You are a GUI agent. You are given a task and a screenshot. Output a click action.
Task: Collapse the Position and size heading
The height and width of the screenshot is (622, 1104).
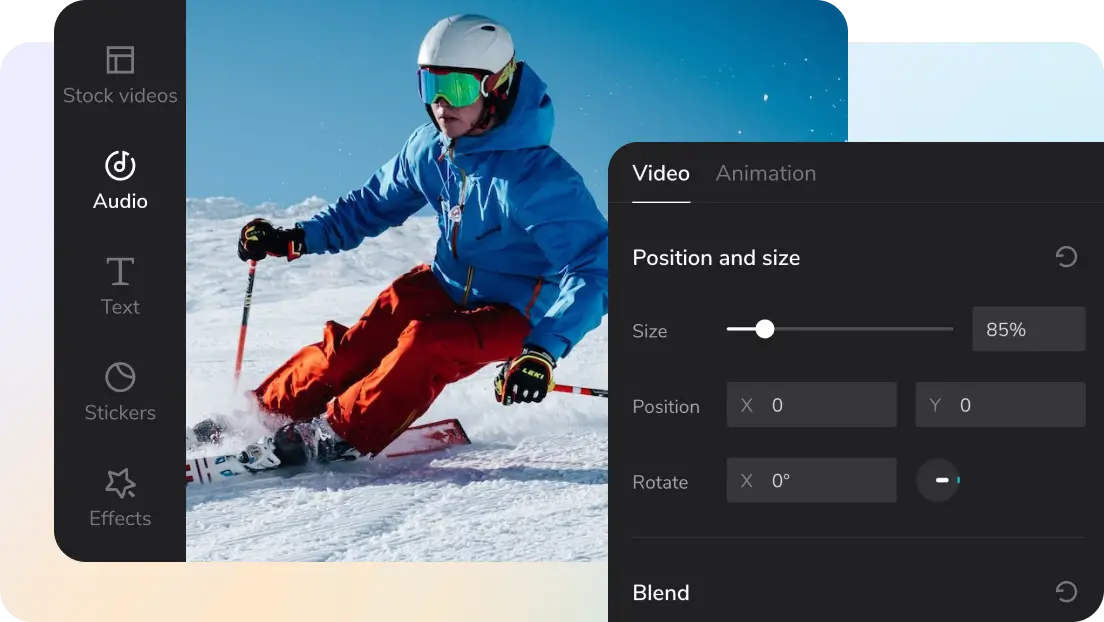pos(716,258)
